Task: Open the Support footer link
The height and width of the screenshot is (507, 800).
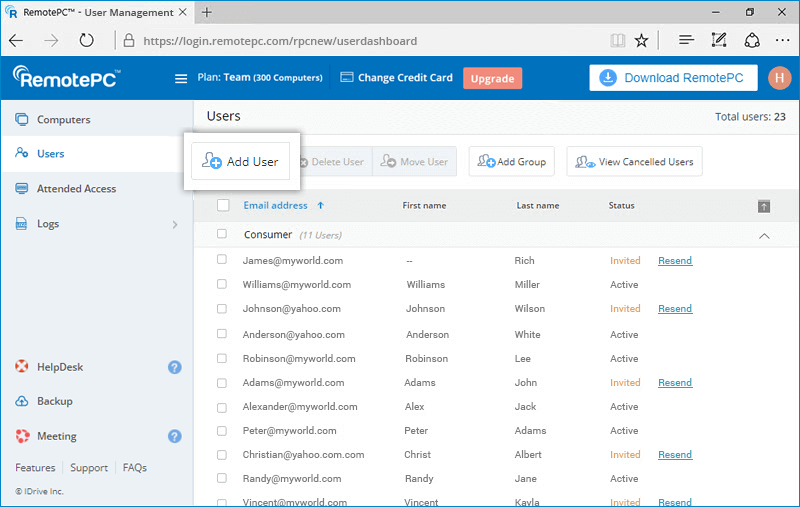Action: (x=89, y=468)
